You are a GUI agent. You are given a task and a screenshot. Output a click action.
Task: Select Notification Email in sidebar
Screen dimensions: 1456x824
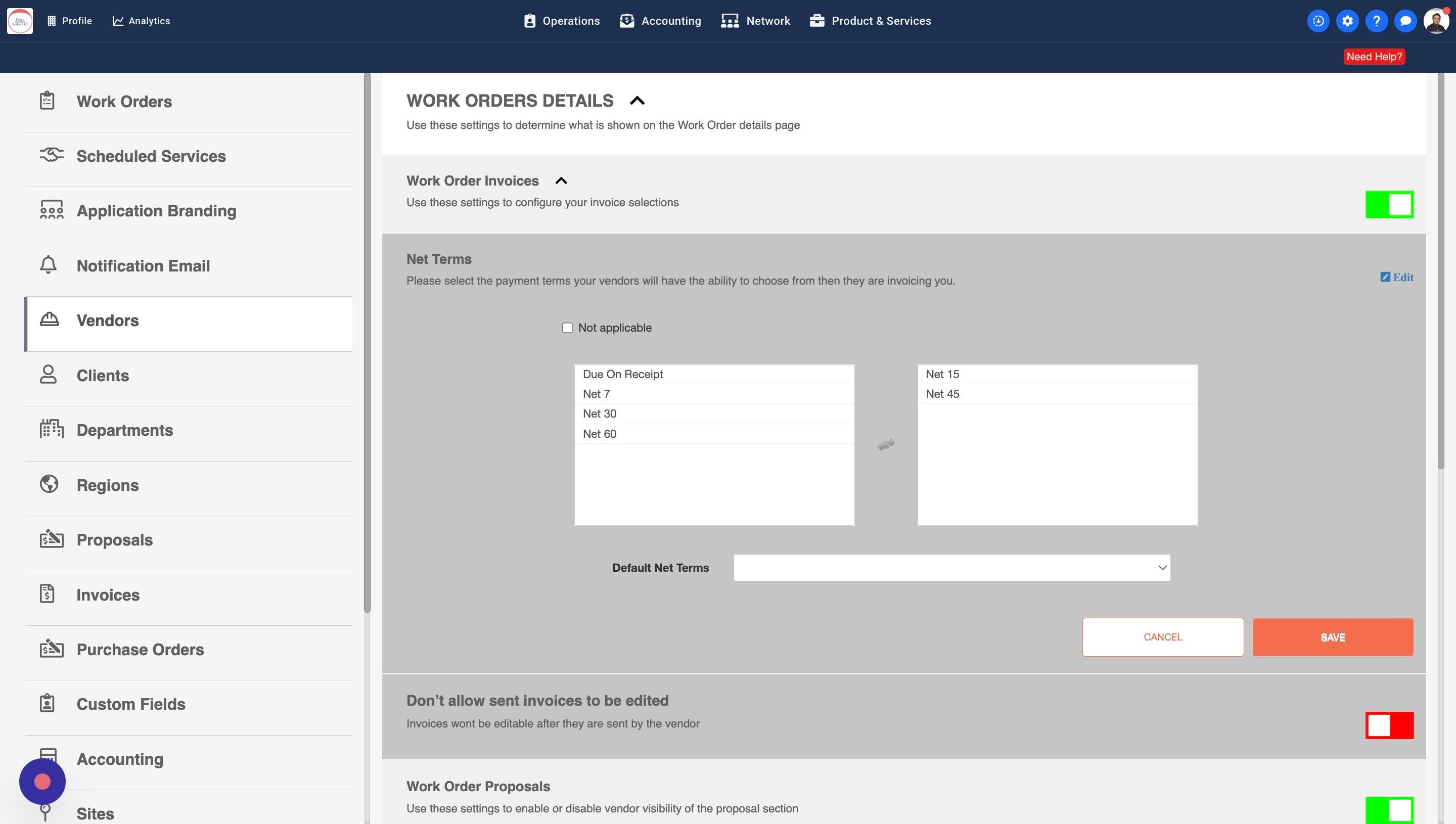pyautogui.click(x=143, y=265)
